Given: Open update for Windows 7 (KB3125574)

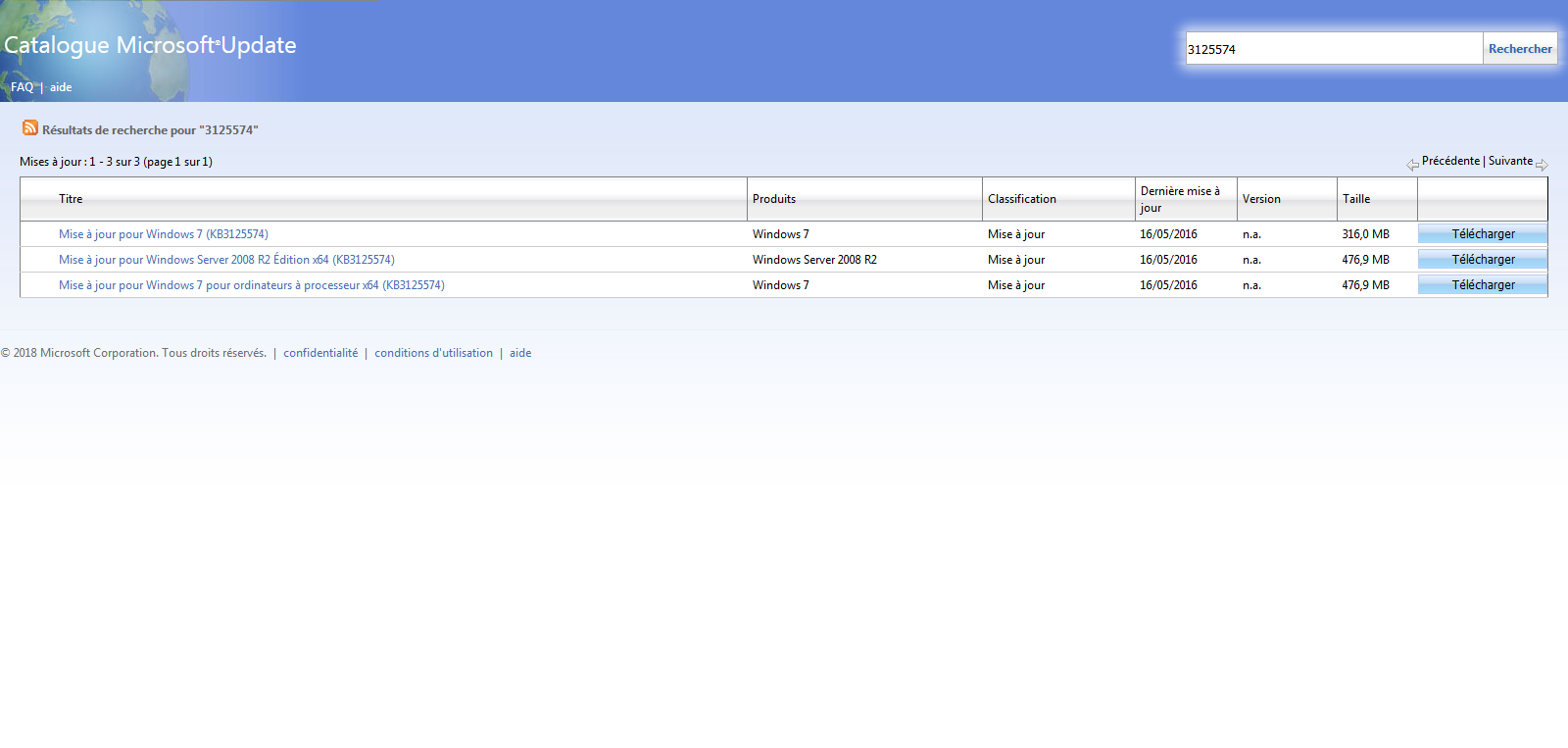Looking at the screenshot, I should click(x=164, y=234).
